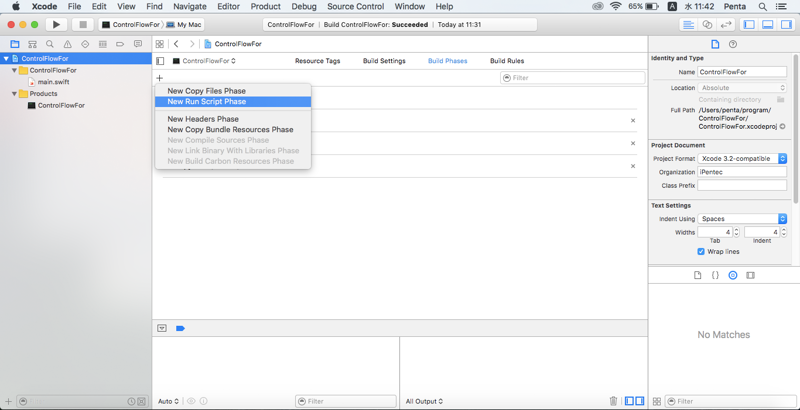Open the Test navigator
Image resolution: width=800 pixels, height=410 pixels.
pos(85,44)
